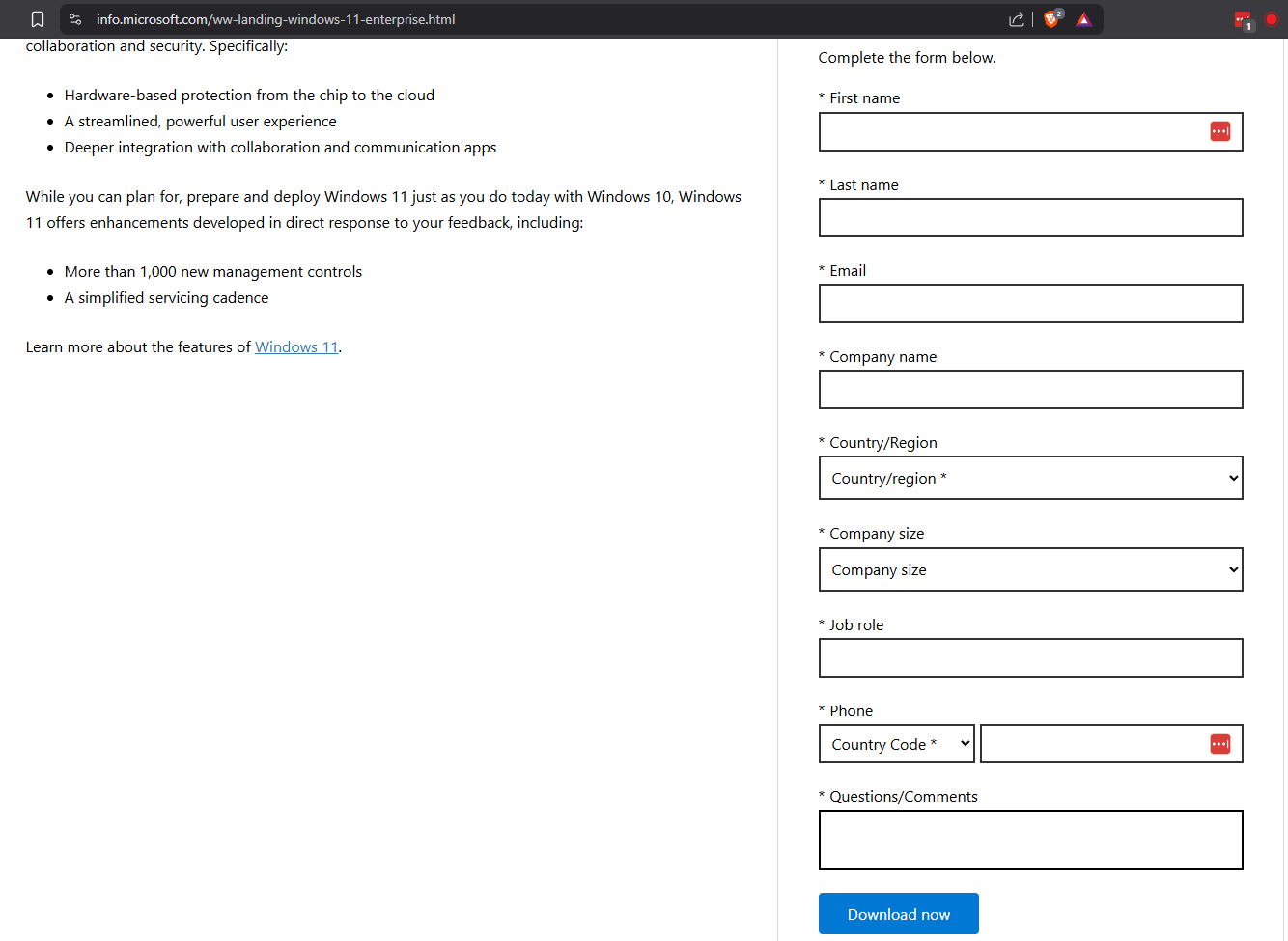This screenshot has width=1288, height=941.
Task: Open site settings icon in address bar
Action: (x=75, y=19)
